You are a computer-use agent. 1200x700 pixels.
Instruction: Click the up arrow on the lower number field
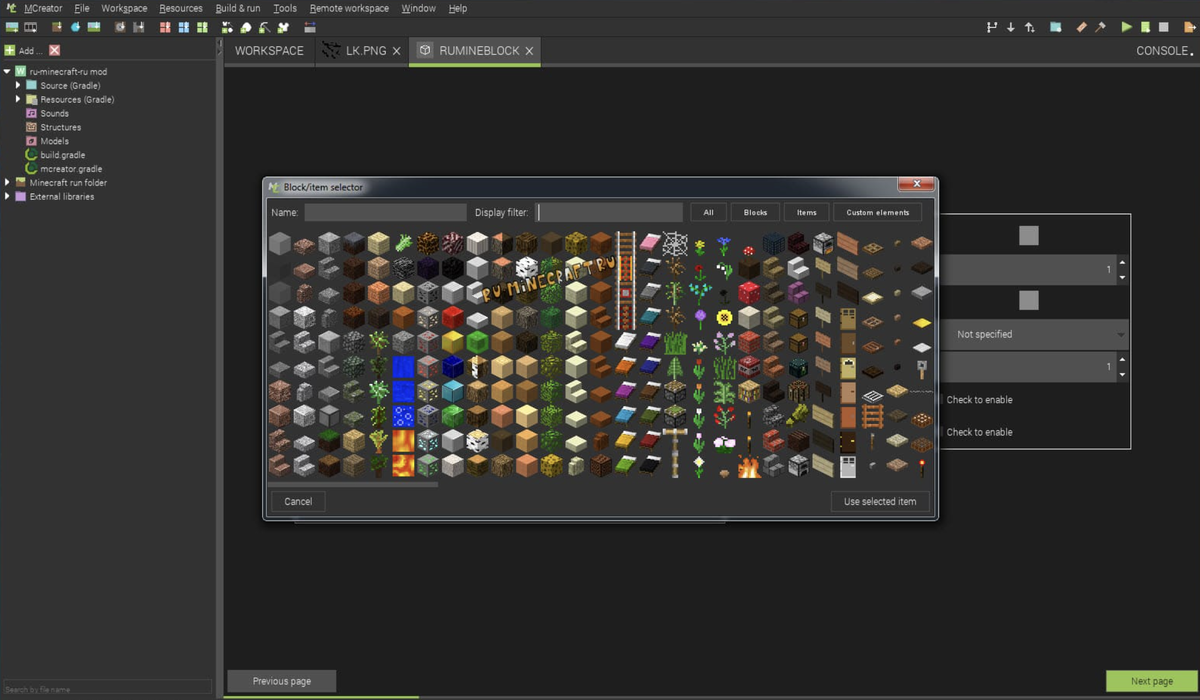tap(1123, 360)
